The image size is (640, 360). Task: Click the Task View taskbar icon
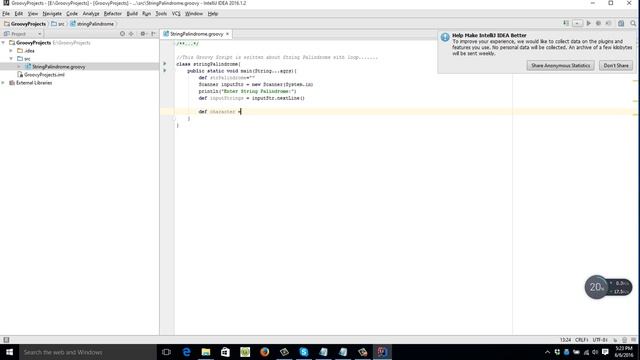166,352
